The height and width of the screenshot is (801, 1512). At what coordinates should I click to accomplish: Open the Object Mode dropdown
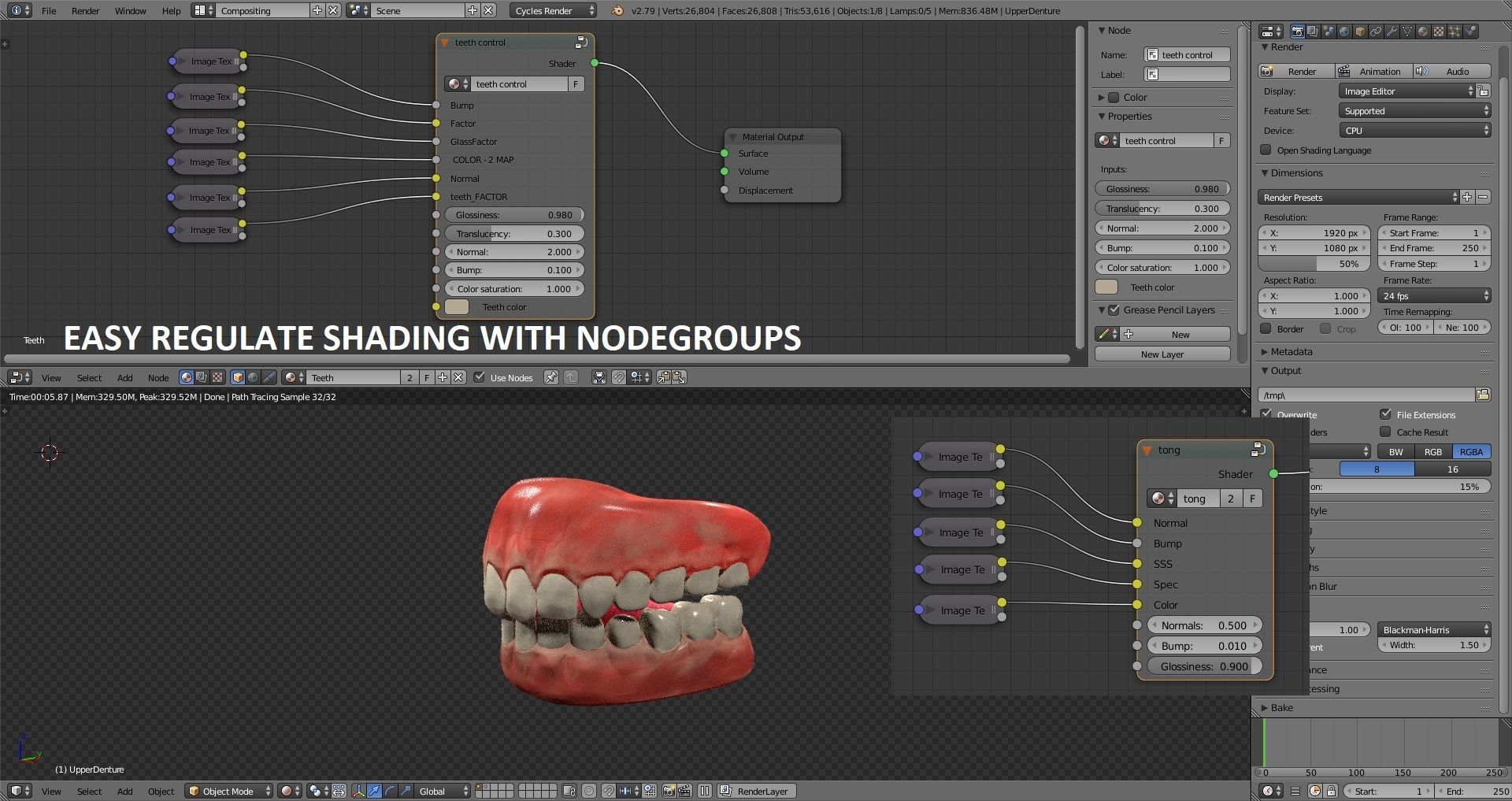tap(229, 791)
